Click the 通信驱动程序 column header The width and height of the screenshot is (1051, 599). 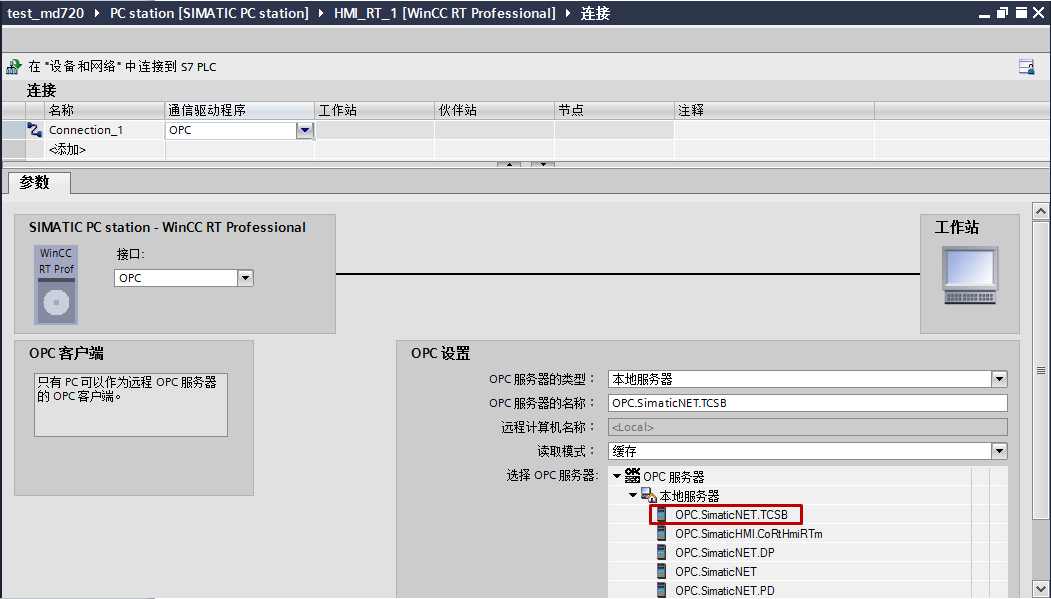(x=239, y=111)
